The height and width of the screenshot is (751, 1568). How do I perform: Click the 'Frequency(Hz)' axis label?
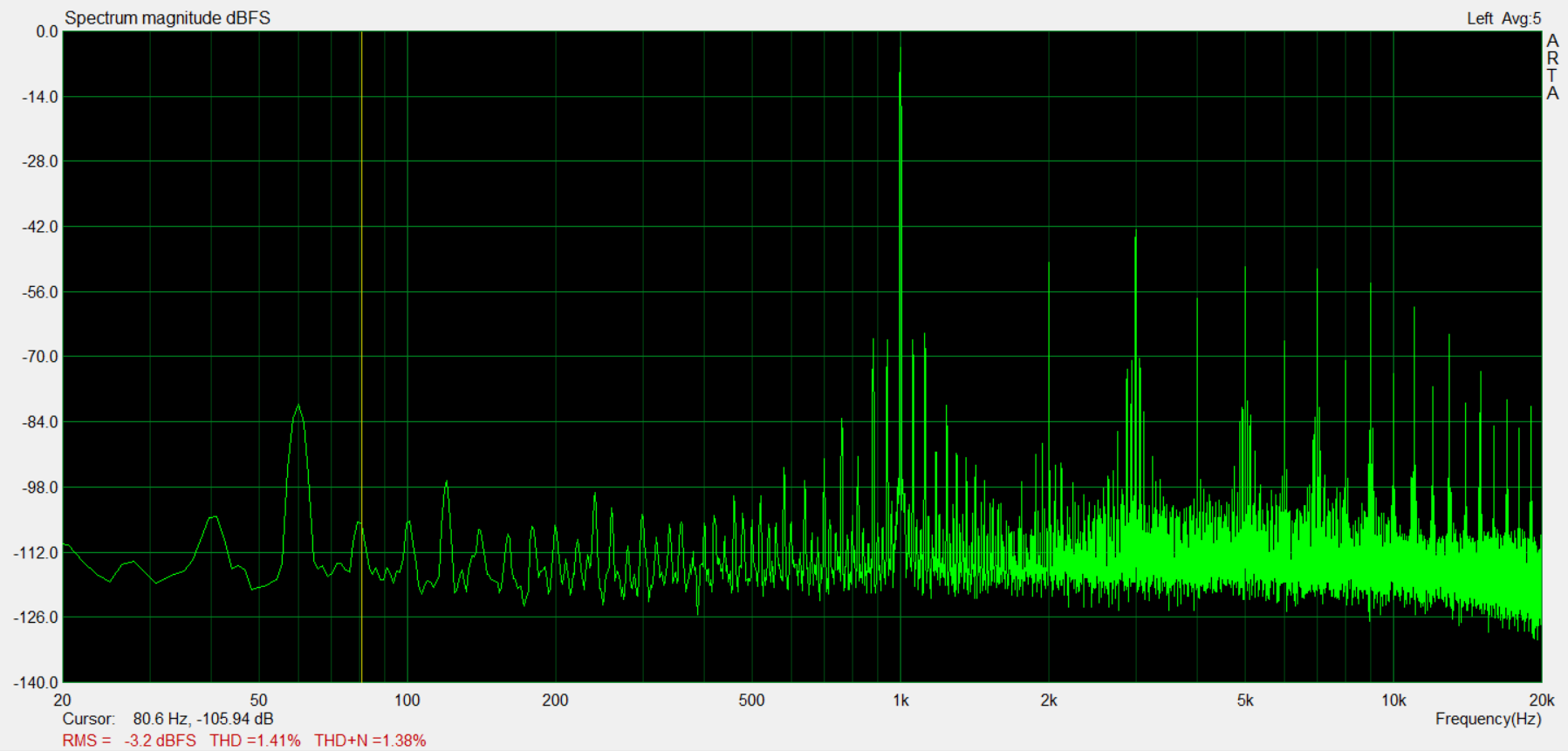pos(1488,719)
